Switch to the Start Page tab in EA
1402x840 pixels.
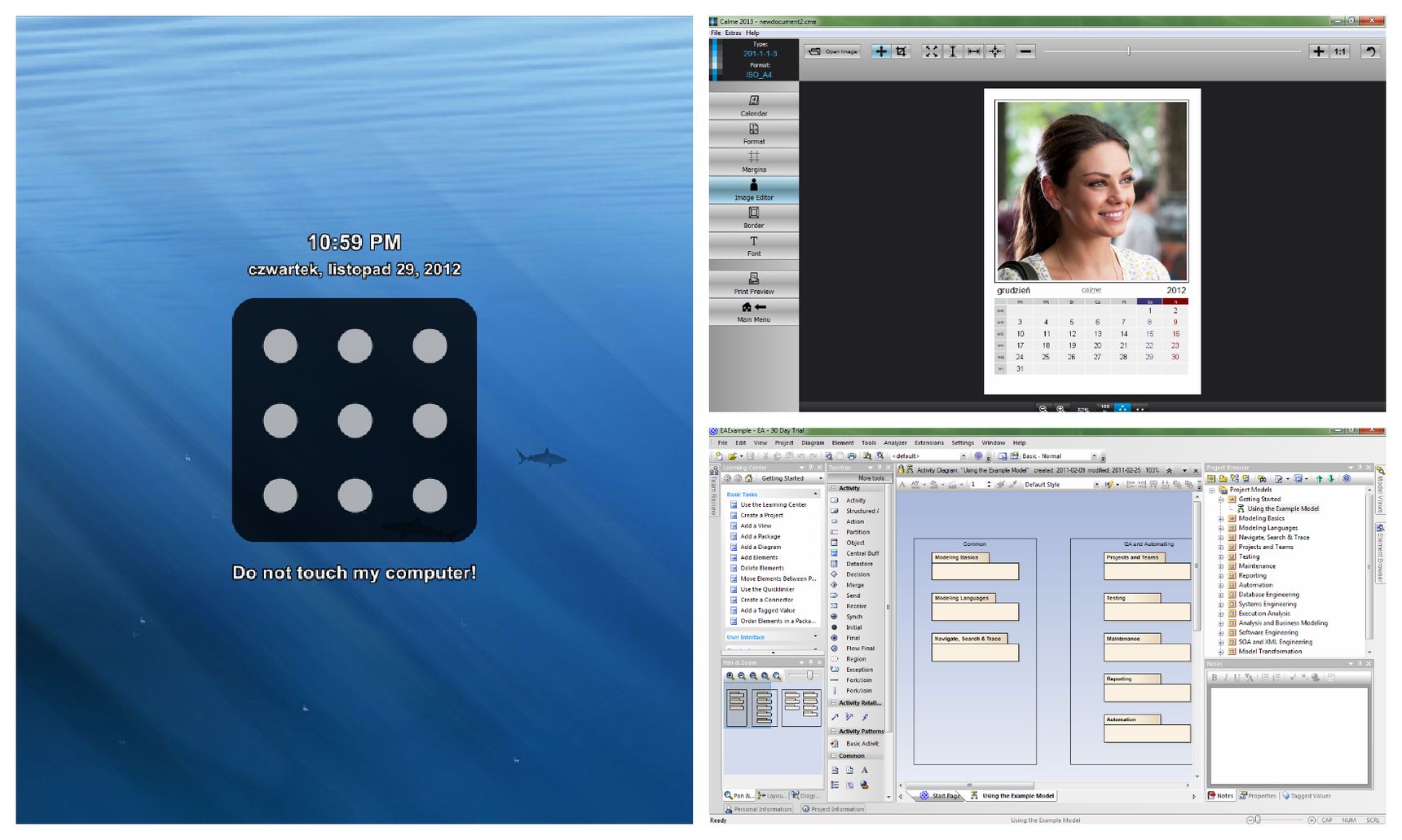point(941,796)
